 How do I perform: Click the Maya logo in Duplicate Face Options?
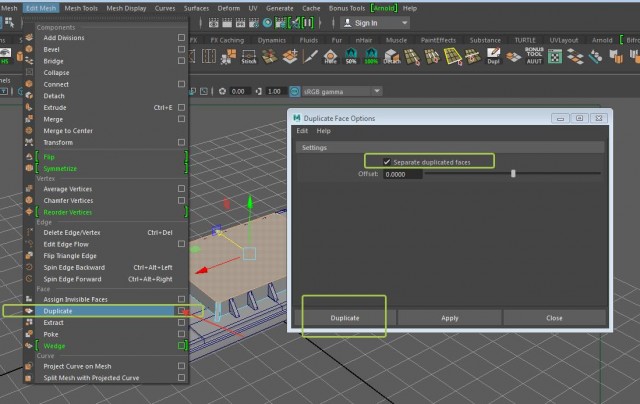coord(297,118)
